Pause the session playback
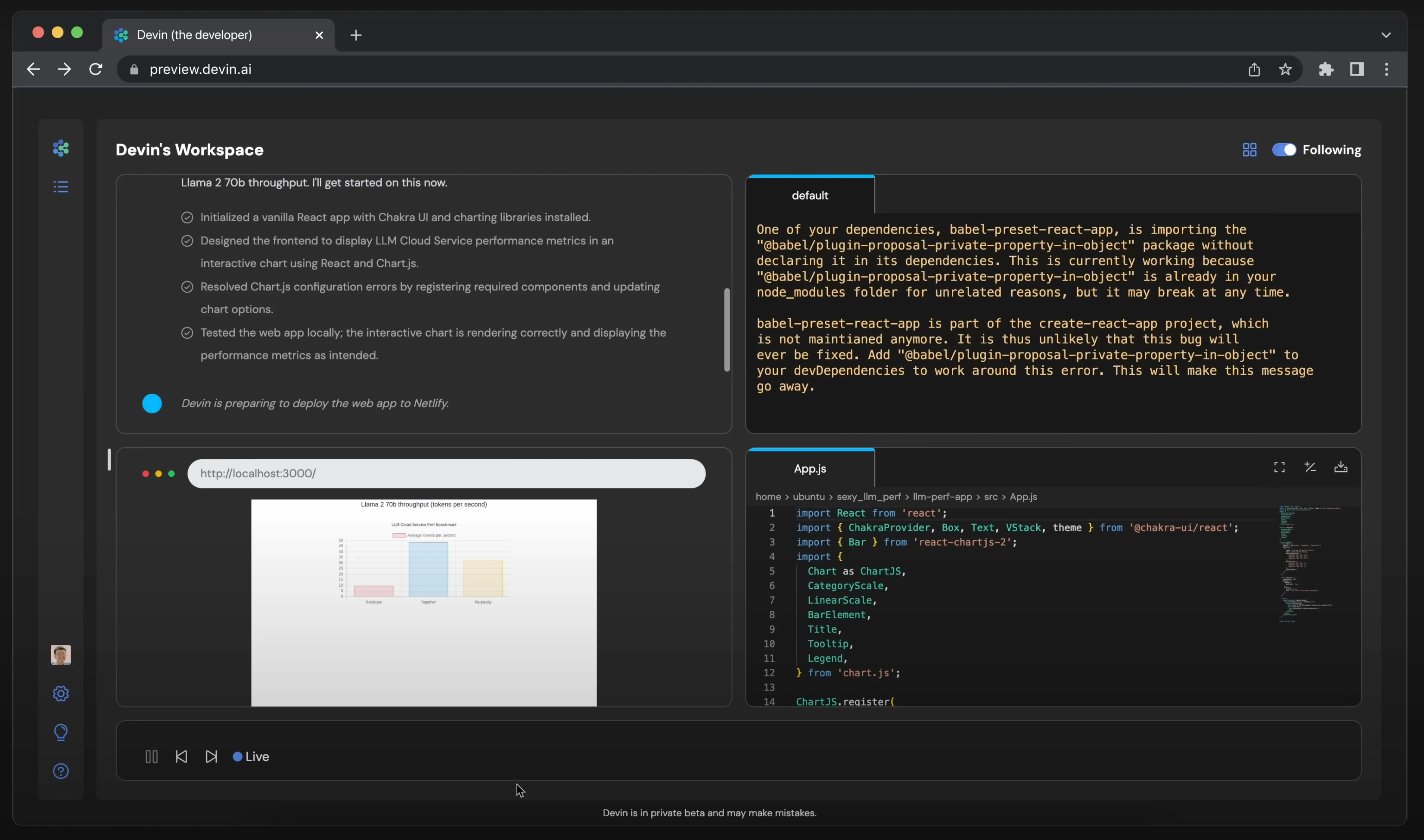Viewport: 1424px width, 840px height. pos(151,757)
